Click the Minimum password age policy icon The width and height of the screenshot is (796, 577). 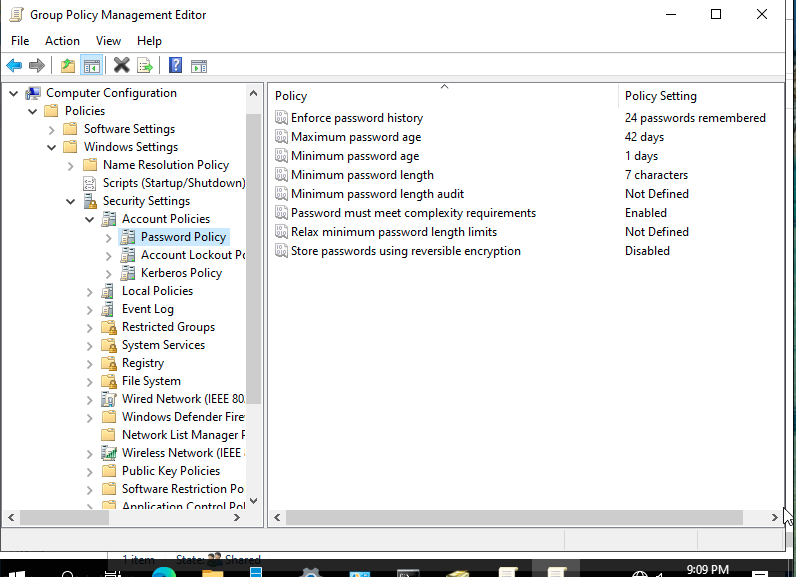point(281,156)
